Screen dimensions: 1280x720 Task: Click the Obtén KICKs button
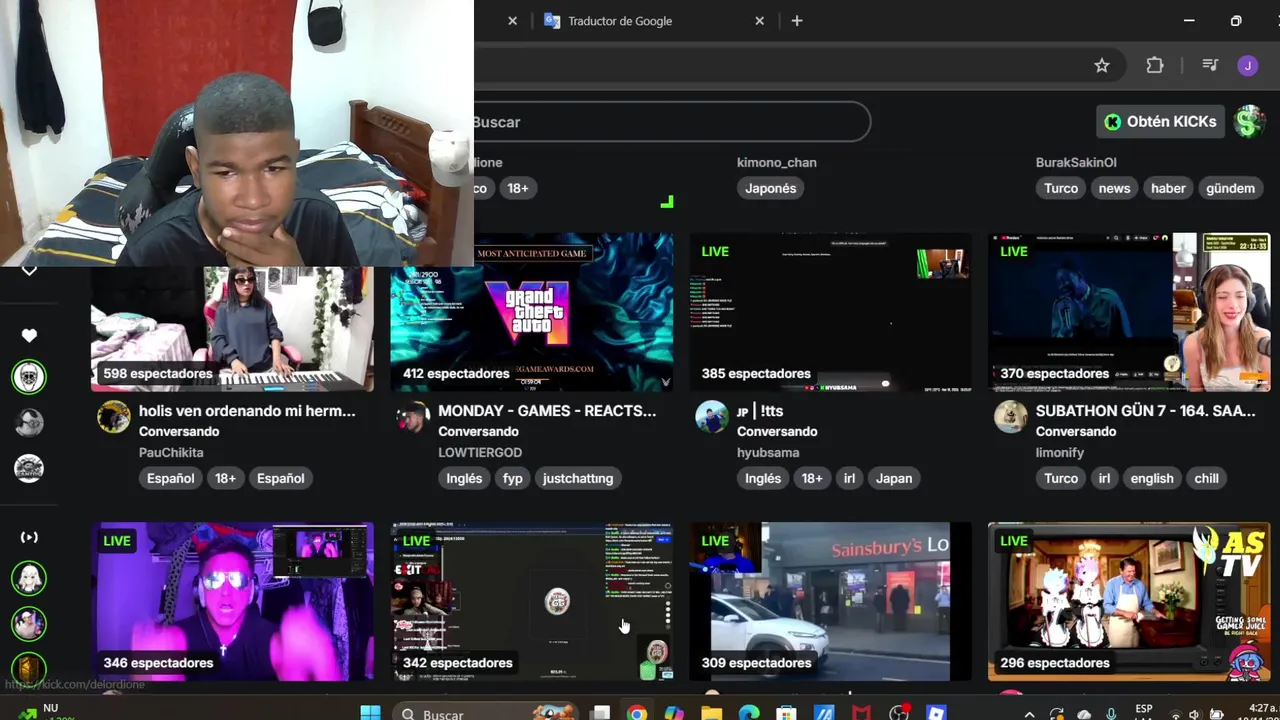point(1160,122)
